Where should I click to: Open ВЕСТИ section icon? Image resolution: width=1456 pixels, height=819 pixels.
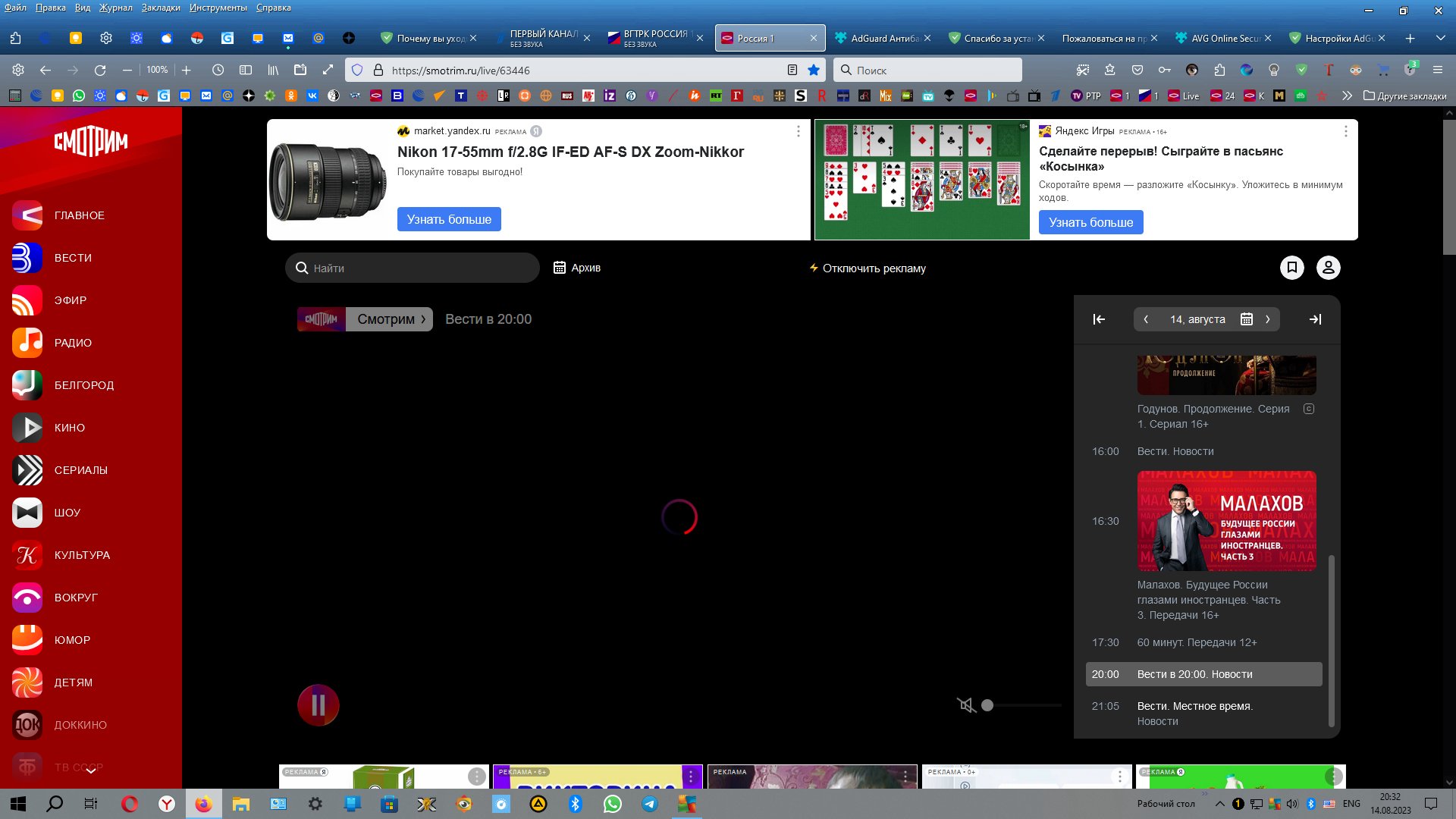click(27, 258)
